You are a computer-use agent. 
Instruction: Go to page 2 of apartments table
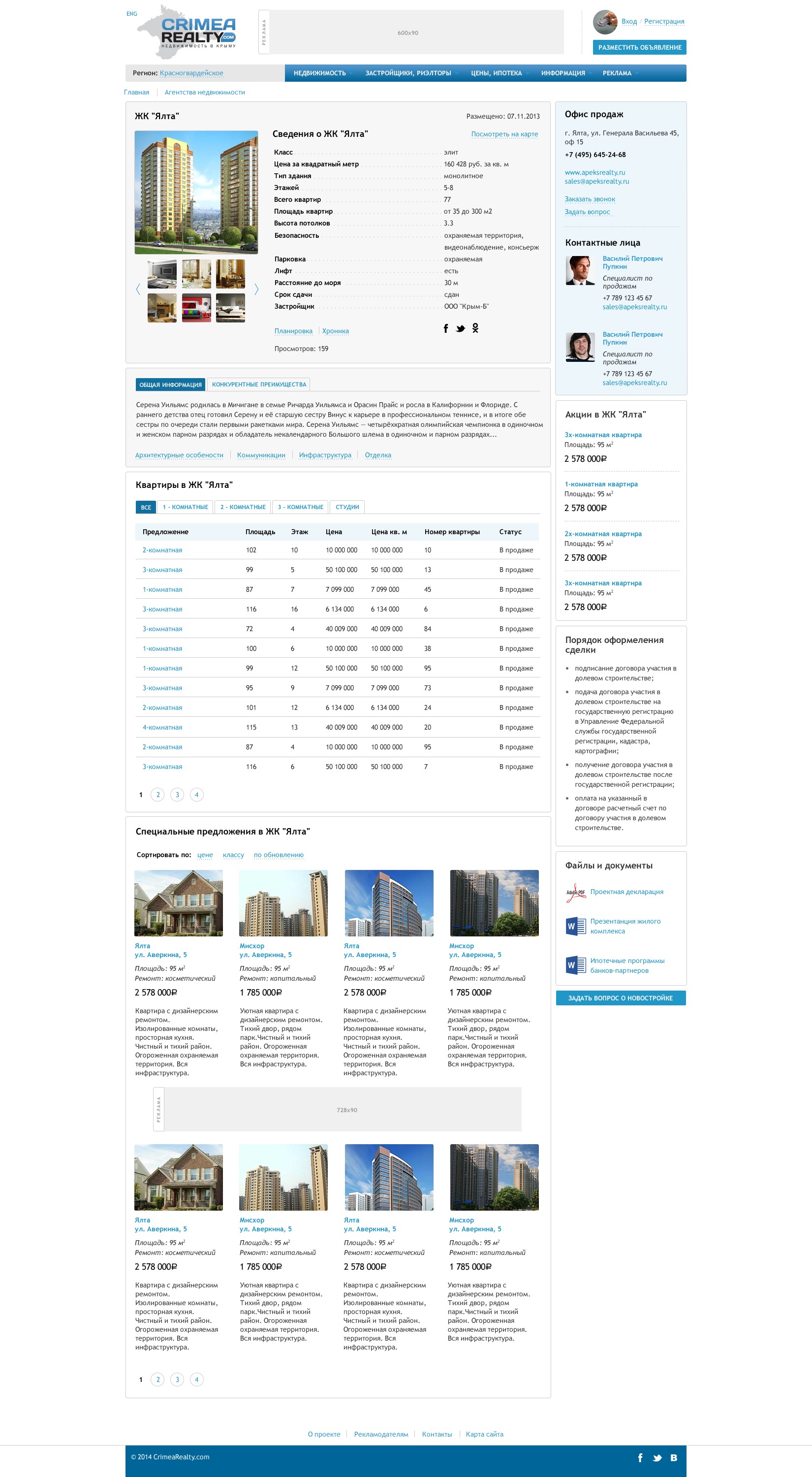click(158, 795)
